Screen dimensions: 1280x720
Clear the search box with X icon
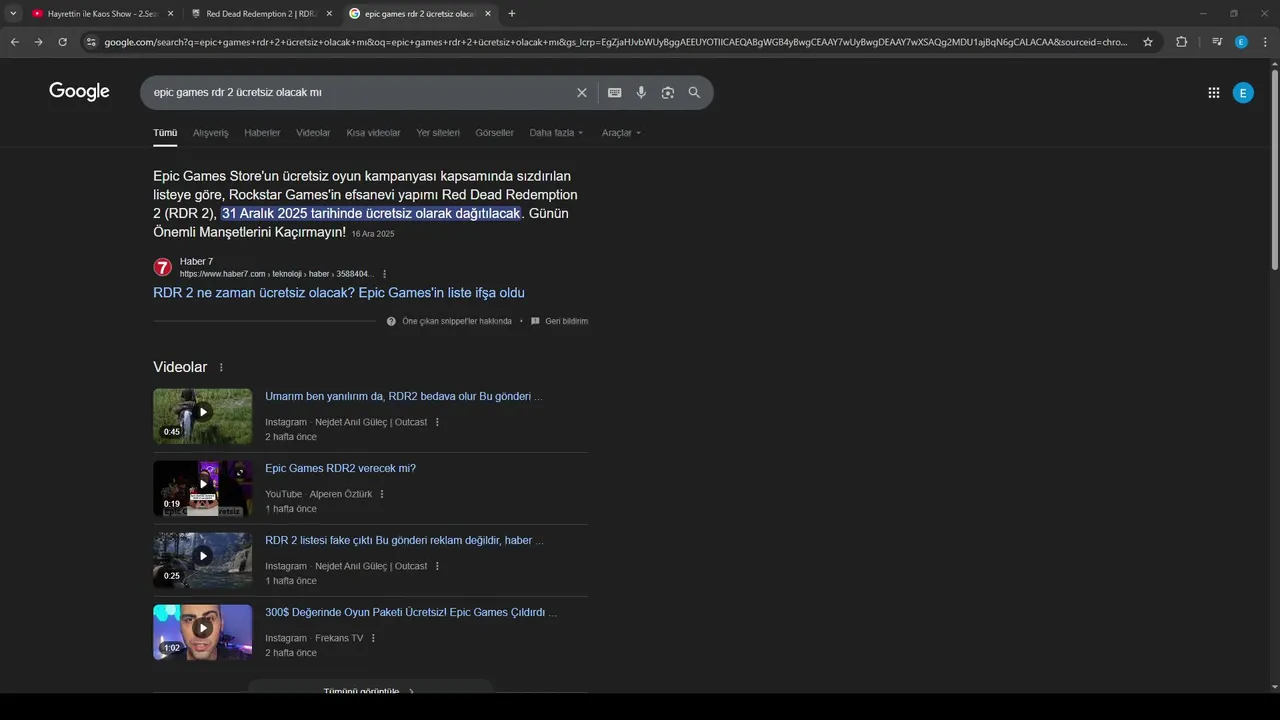tap(582, 92)
